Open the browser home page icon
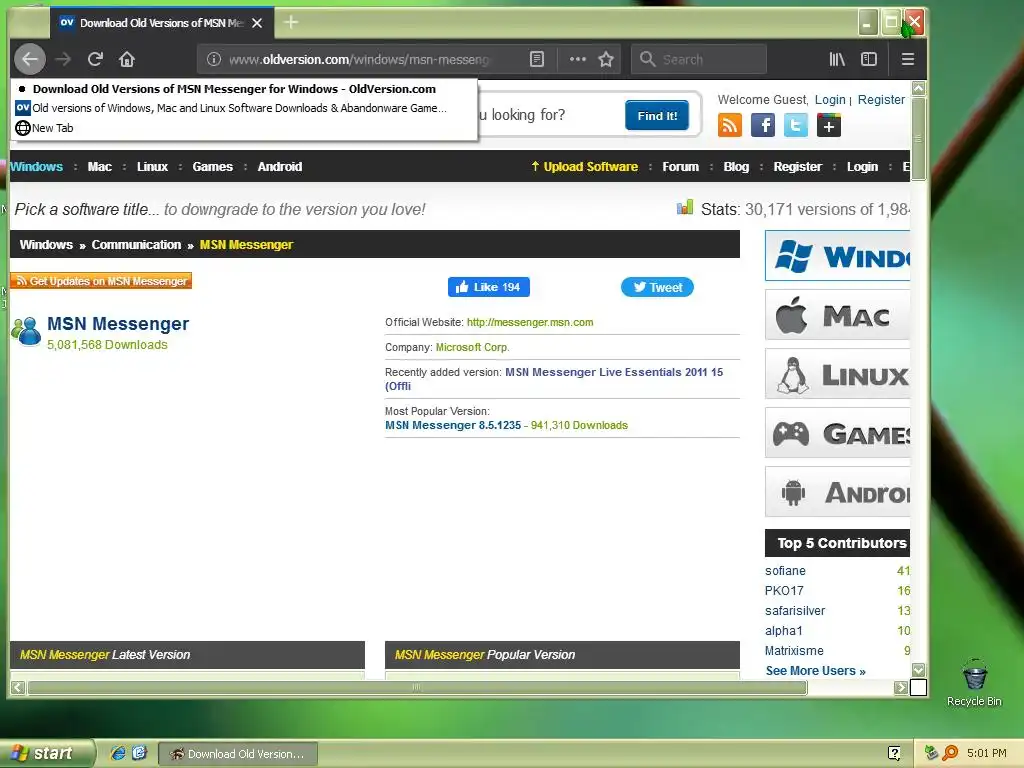The height and width of the screenshot is (768, 1024). (x=127, y=59)
